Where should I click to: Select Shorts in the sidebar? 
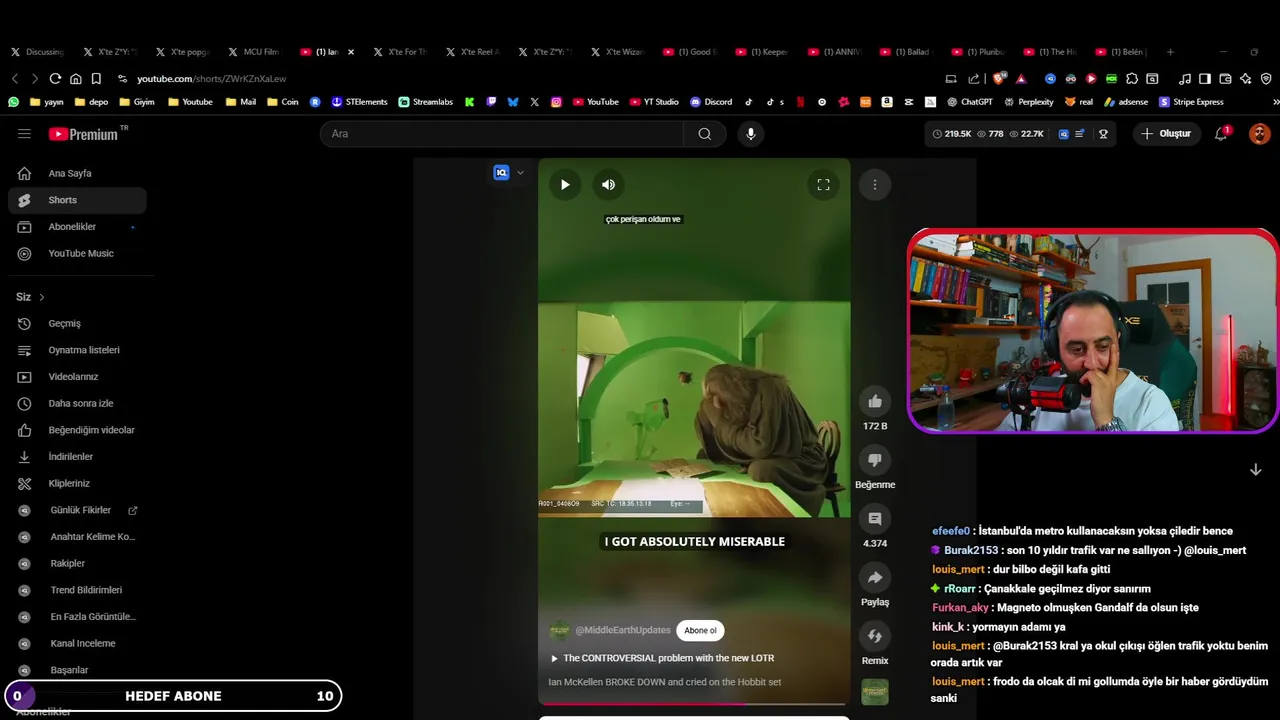coord(77,200)
